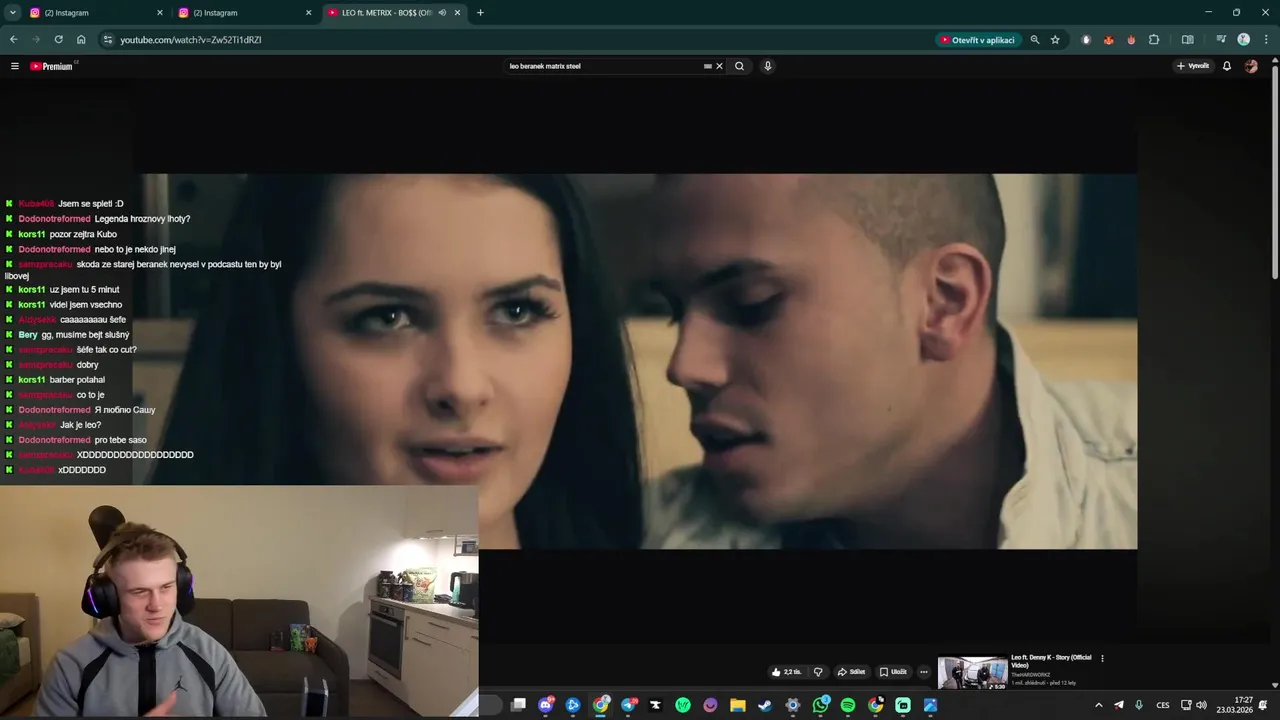This screenshot has height=720, width=1280.
Task: Go to the browser home page
Action: (x=81, y=40)
